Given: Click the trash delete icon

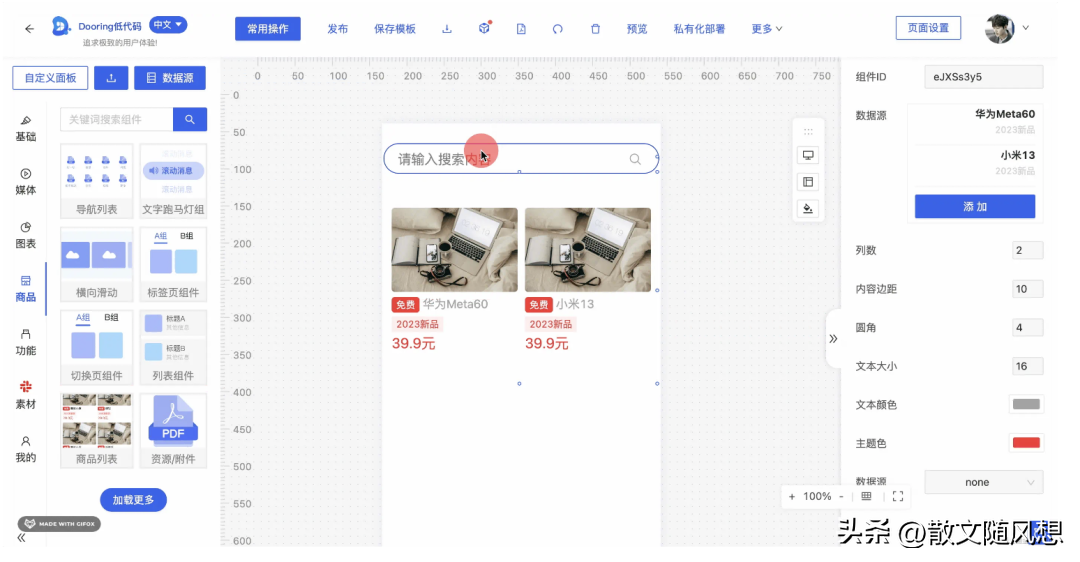Looking at the screenshot, I should click(x=595, y=29).
